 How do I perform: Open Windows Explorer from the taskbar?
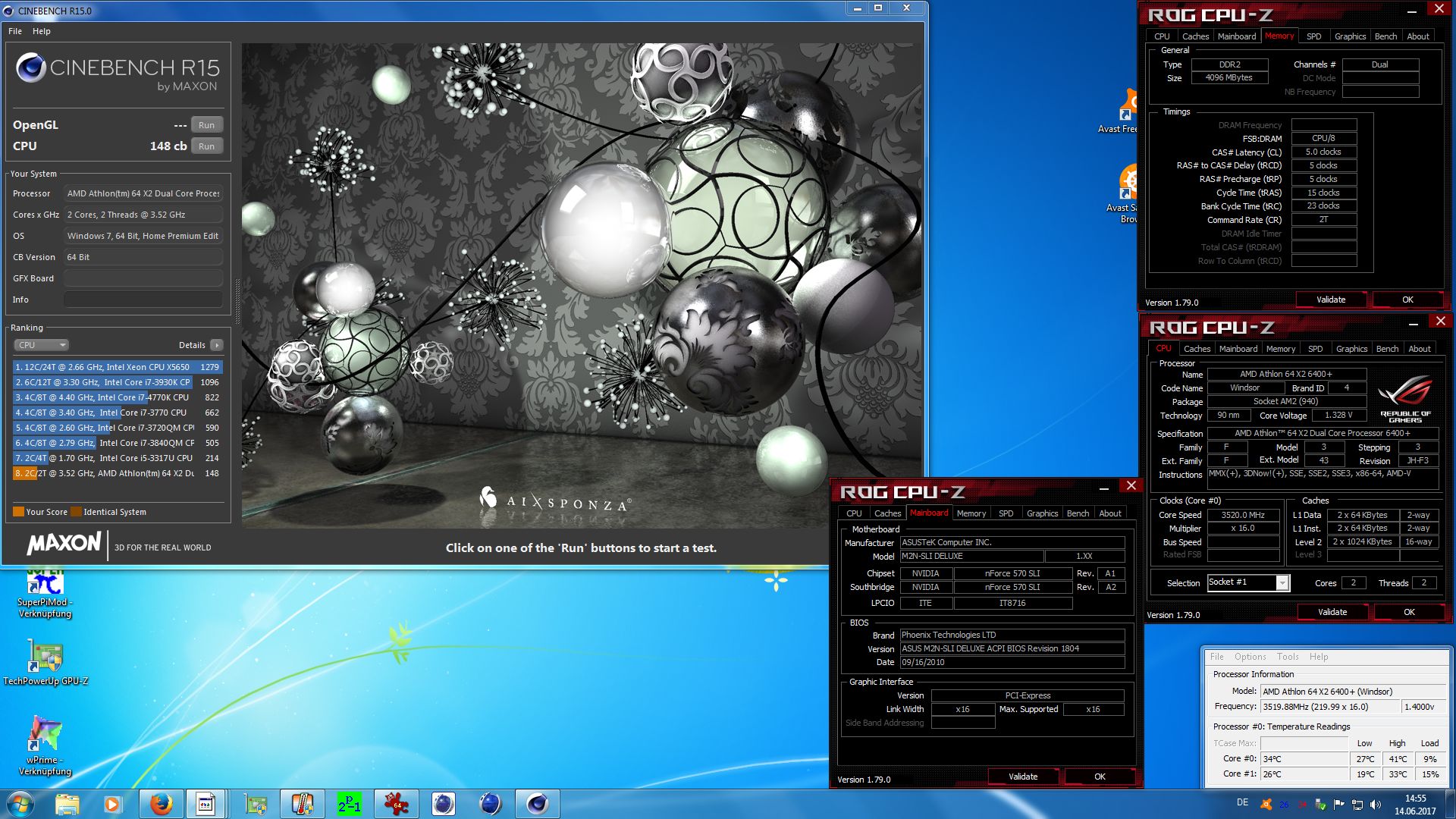[67, 804]
